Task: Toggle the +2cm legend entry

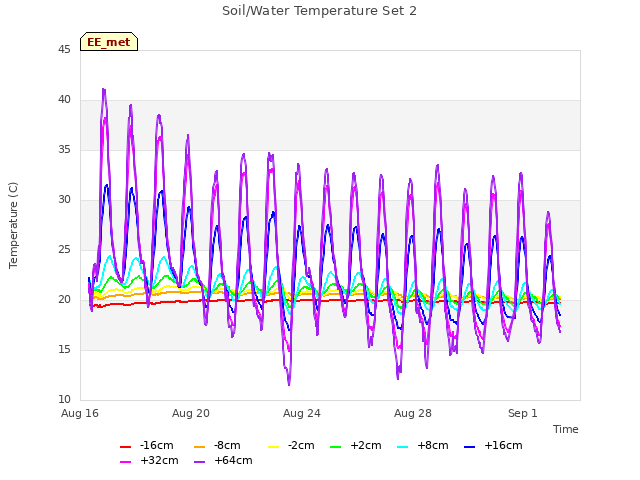Action: pos(356,445)
